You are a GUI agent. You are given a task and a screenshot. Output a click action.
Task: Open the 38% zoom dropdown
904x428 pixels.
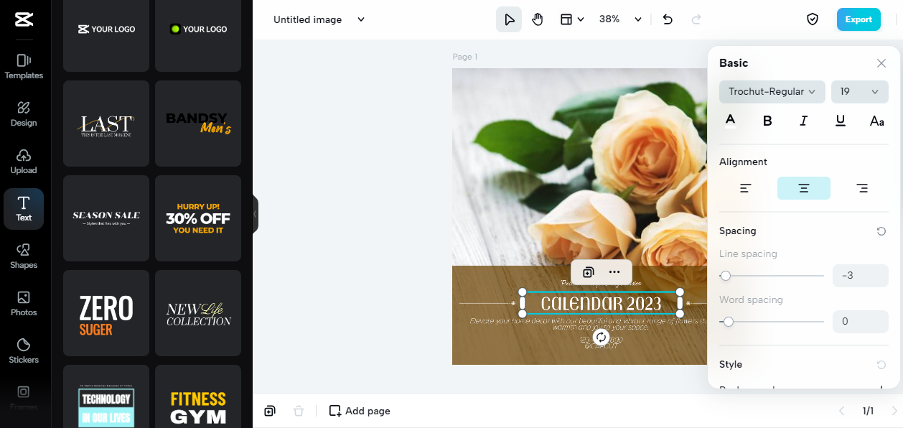click(x=620, y=19)
